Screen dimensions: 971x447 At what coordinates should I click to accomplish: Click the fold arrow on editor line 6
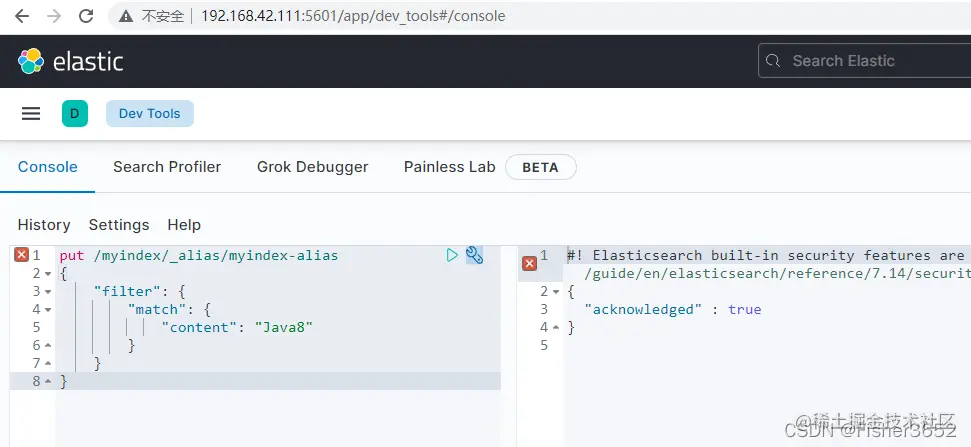click(x=48, y=345)
